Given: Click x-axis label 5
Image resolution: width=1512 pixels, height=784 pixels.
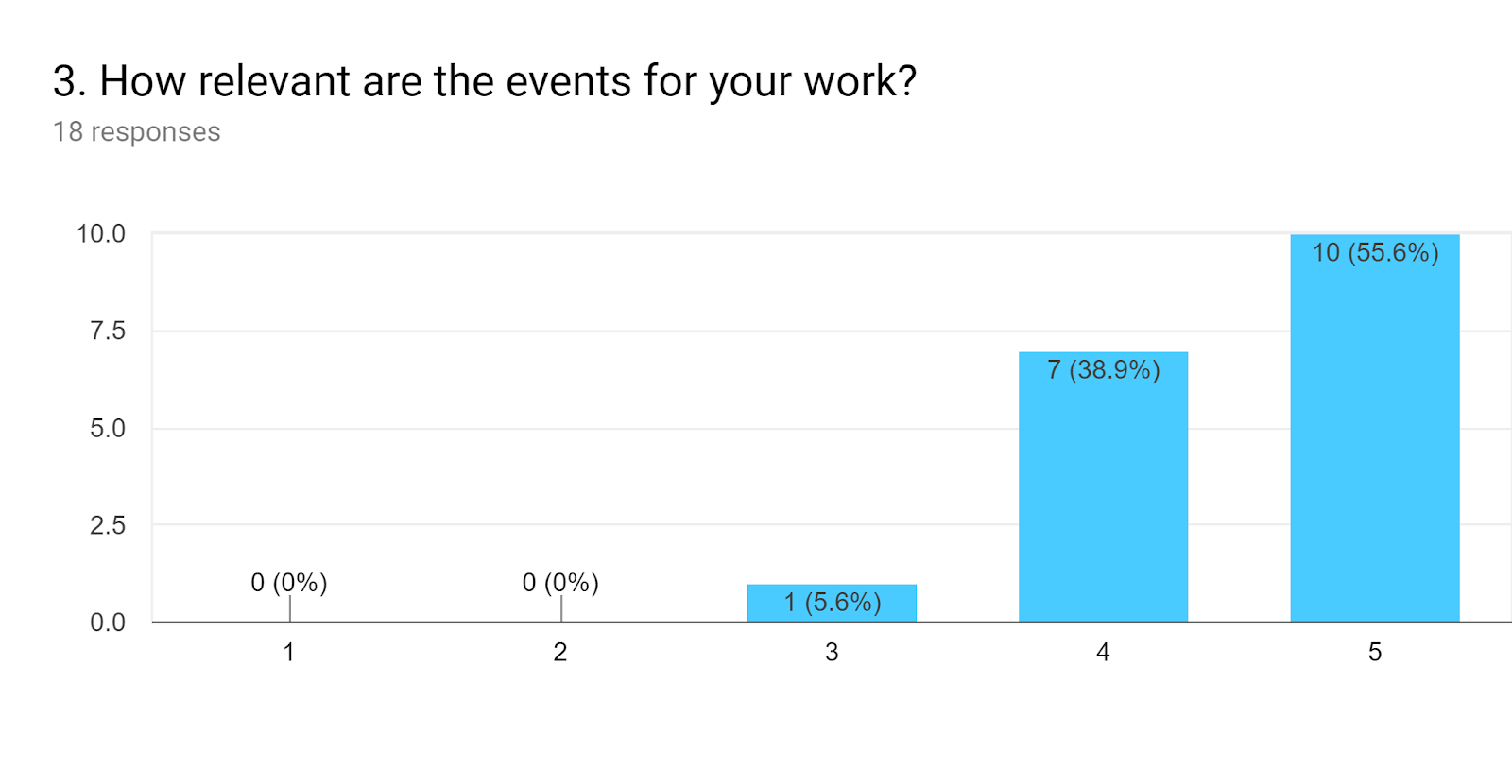Looking at the screenshot, I should 1375,652.
